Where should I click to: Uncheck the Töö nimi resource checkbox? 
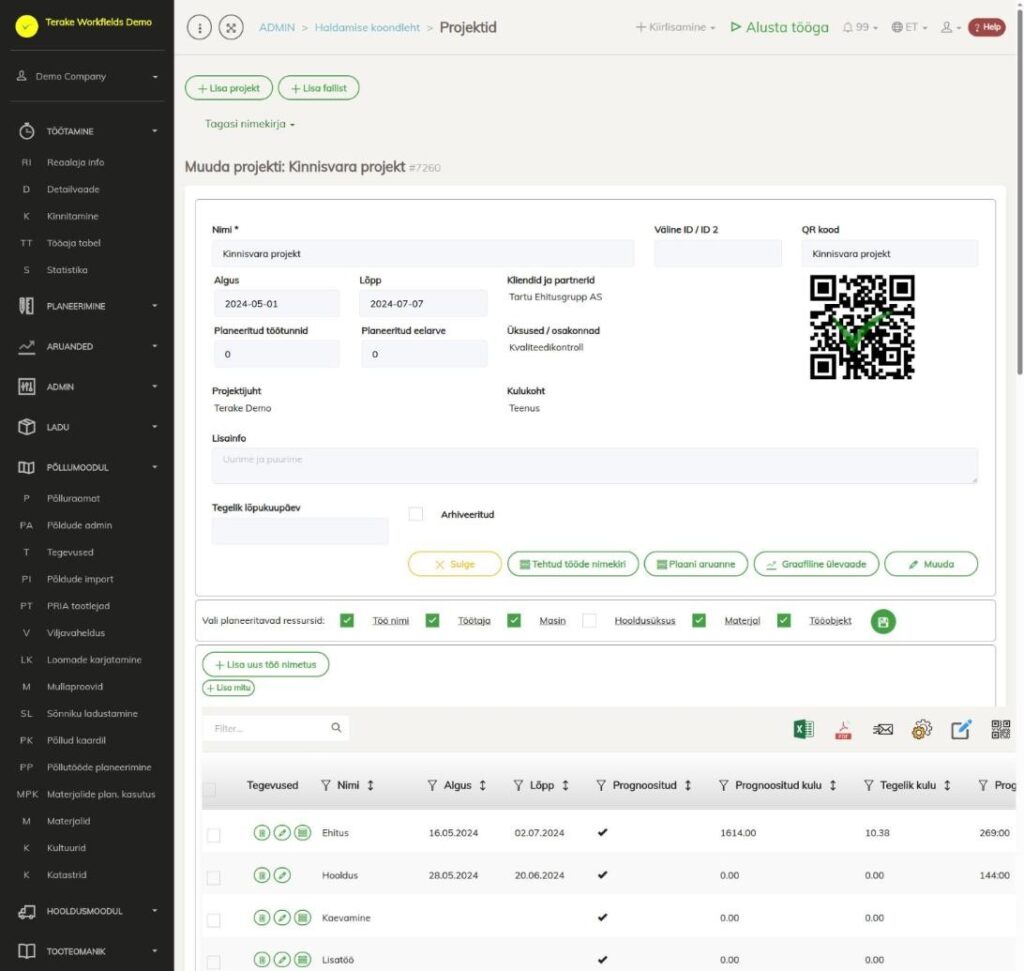(347, 620)
